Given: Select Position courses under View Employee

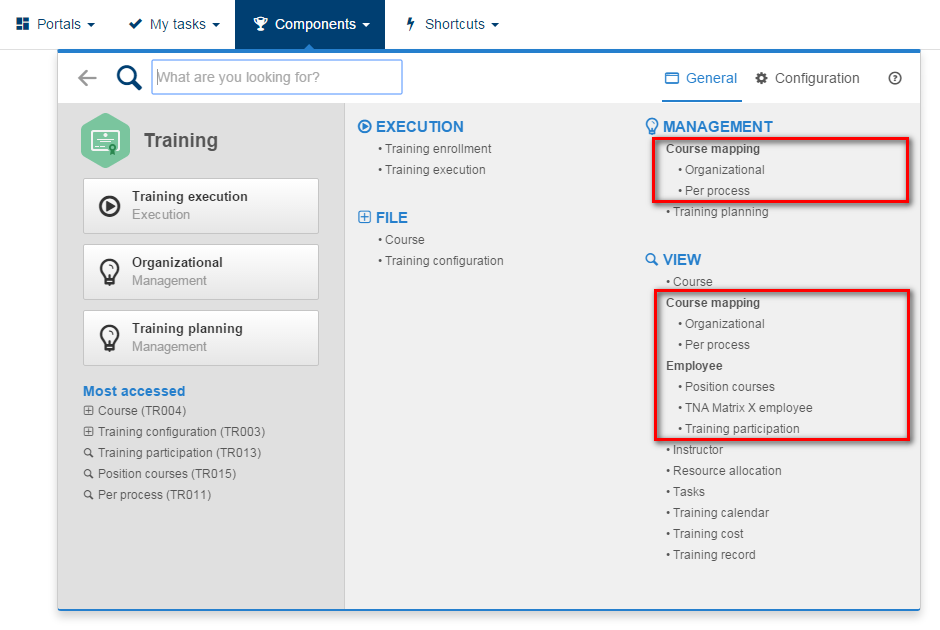Looking at the screenshot, I should click(730, 387).
